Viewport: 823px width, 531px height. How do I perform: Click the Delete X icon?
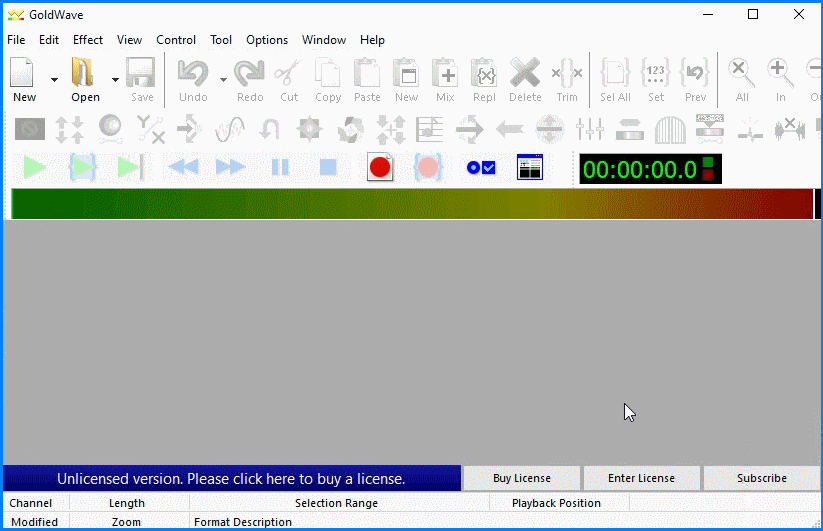click(525, 73)
